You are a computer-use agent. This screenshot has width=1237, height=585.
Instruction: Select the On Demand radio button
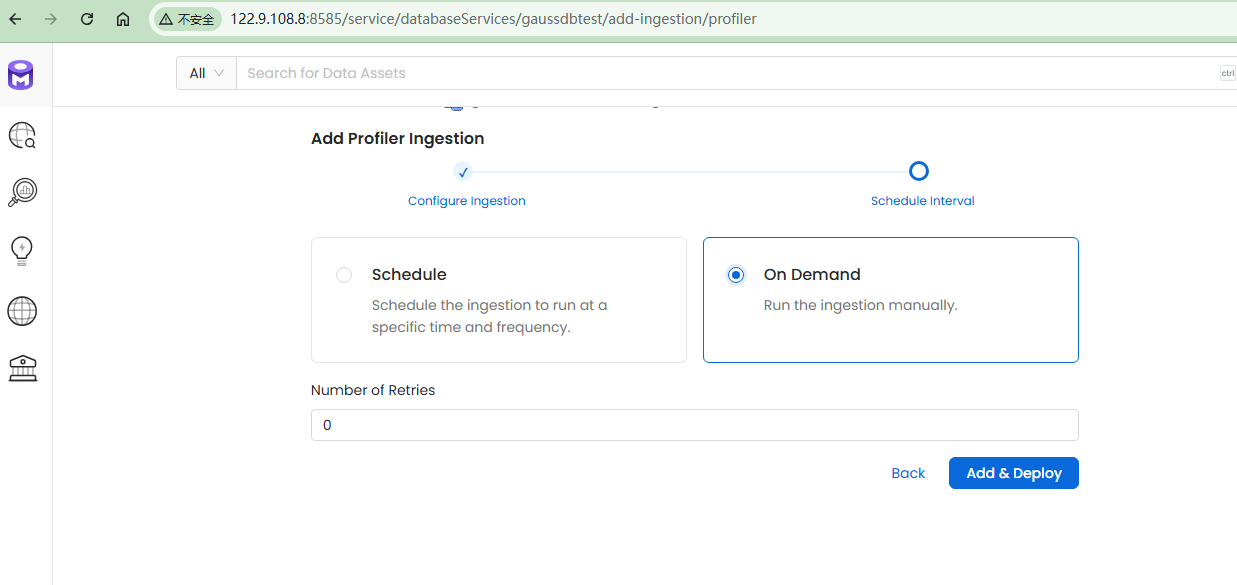pos(736,275)
